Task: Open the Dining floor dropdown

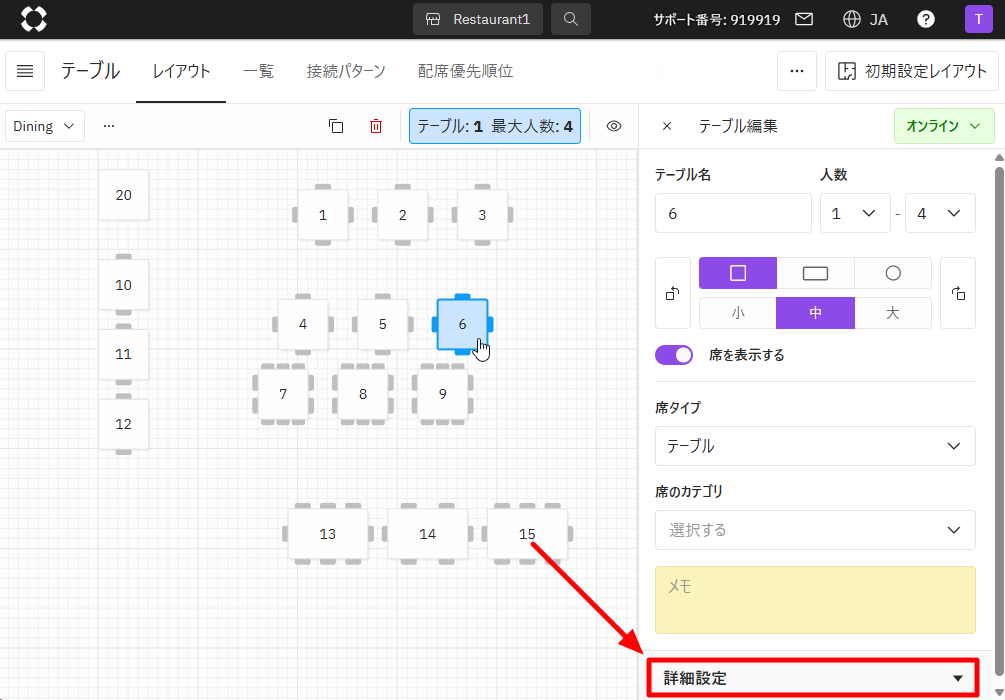Action: click(45, 126)
